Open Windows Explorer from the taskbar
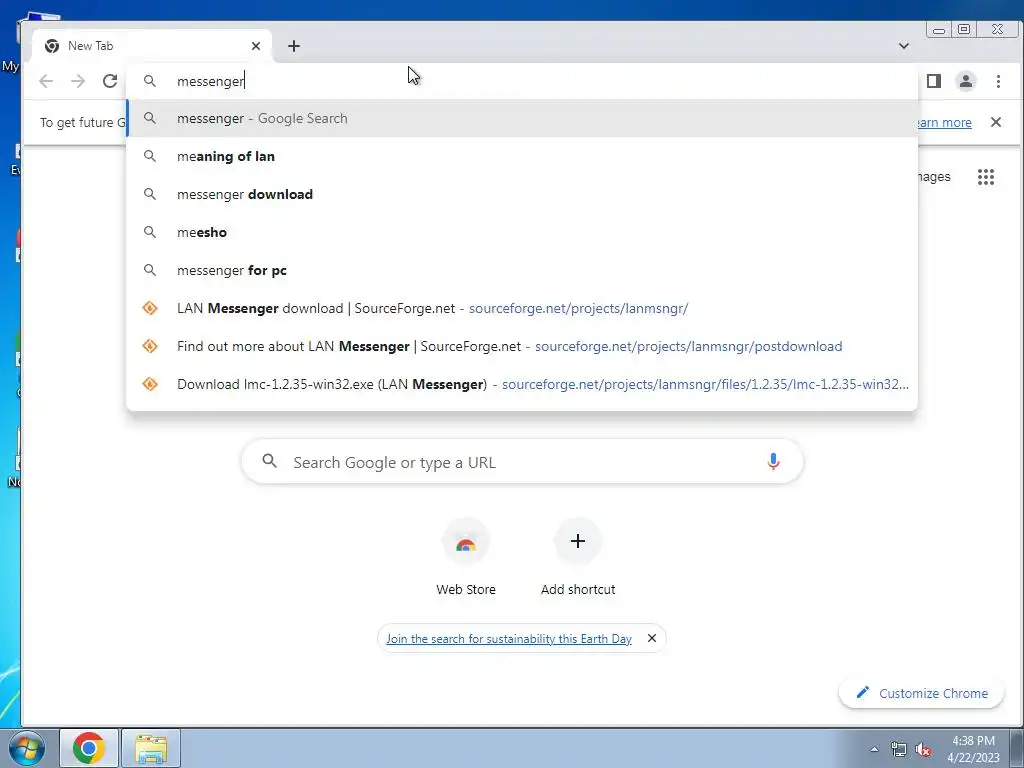Image resolution: width=1024 pixels, height=768 pixels. (x=151, y=748)
